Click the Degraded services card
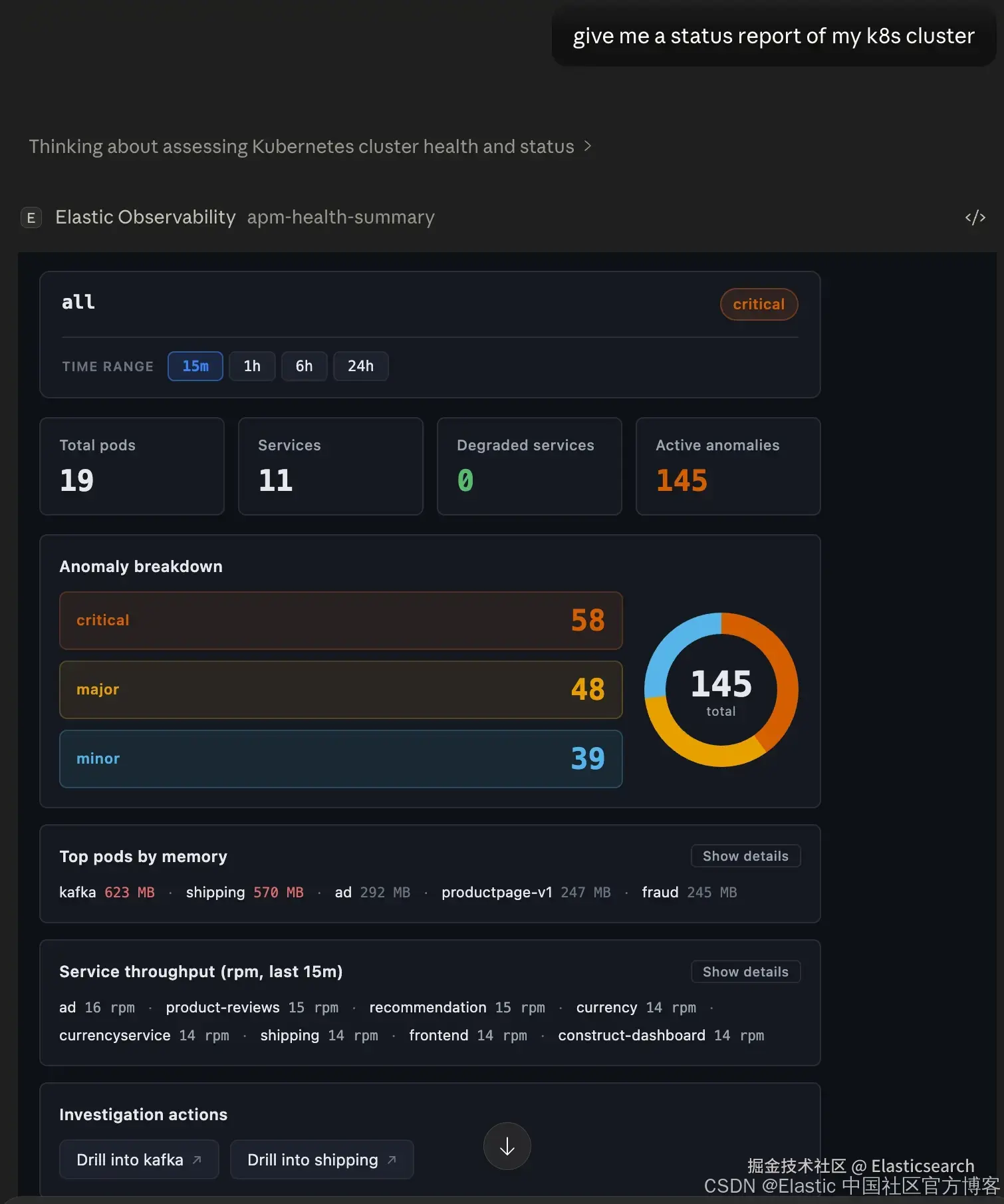This screenshot has height=1204, width=1004. (x=529, y=466)
